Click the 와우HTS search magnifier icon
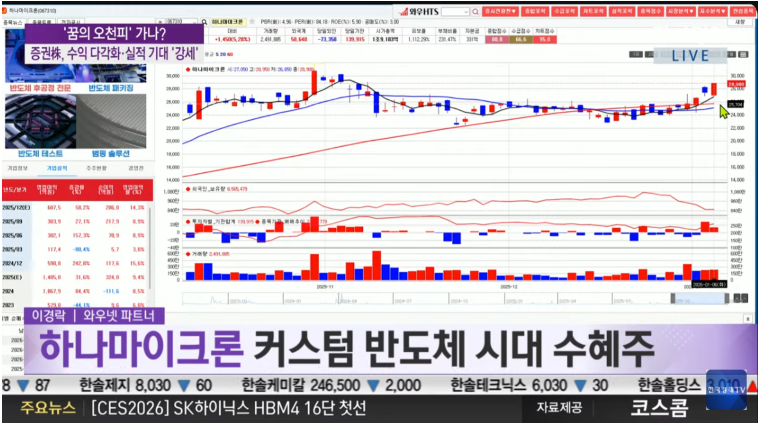 (476, 11)
